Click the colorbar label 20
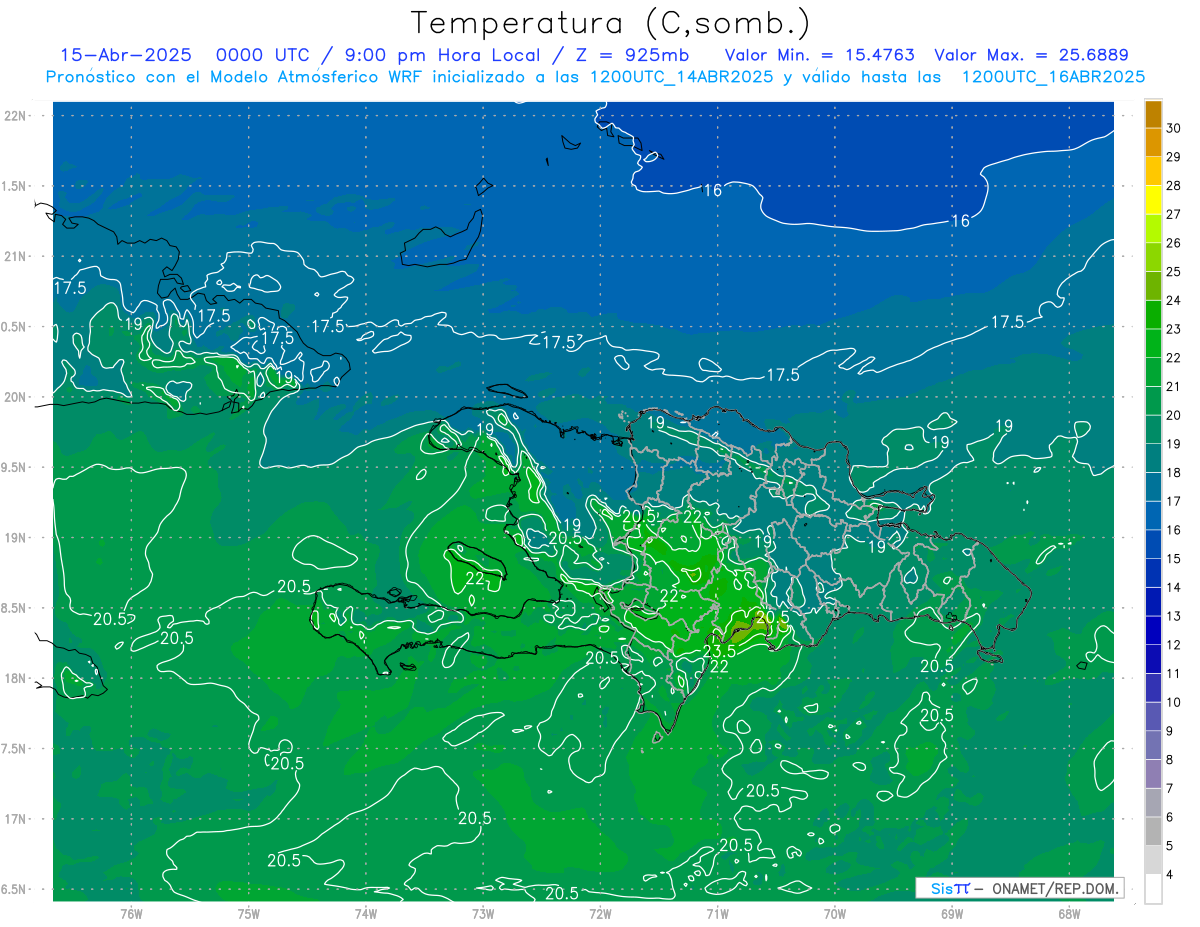Screen dimensions: 1200x927 1174,415
